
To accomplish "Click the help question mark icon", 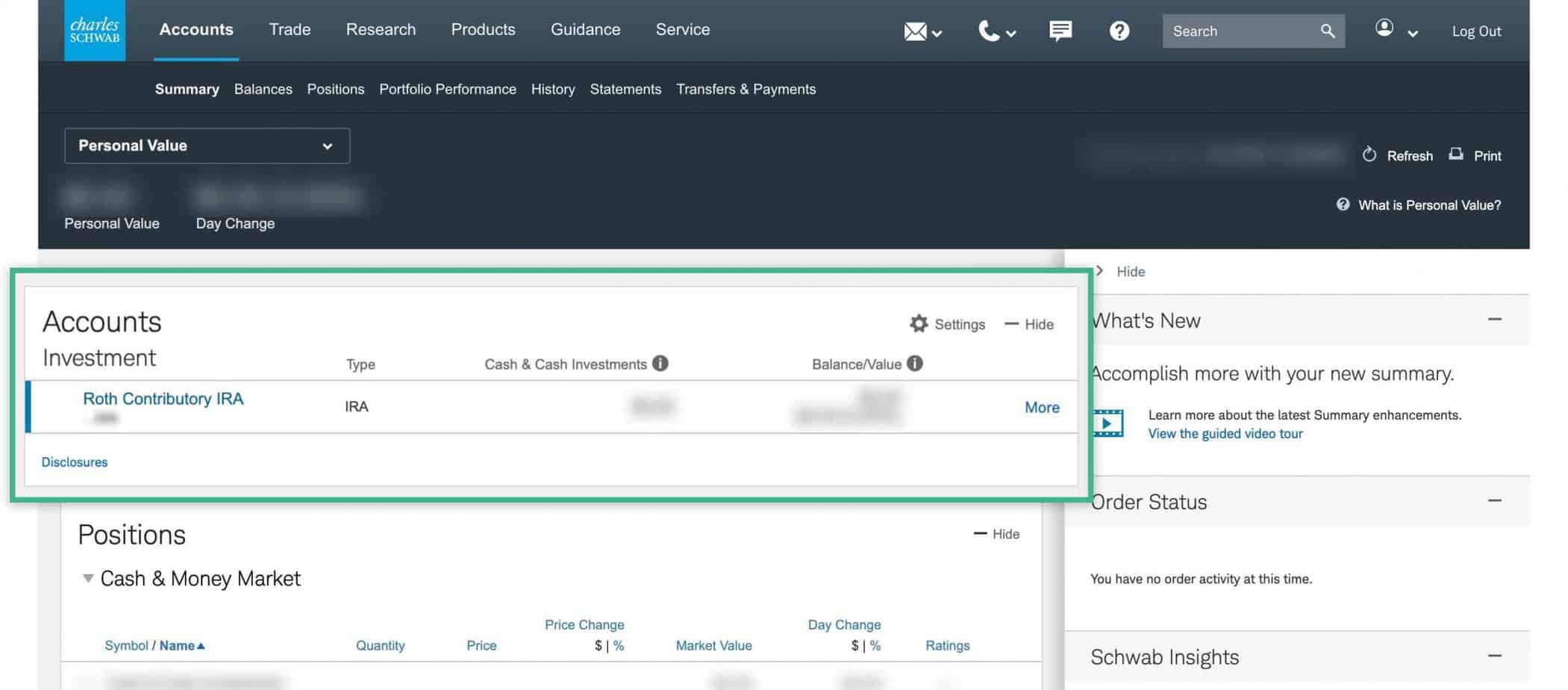I will (1119, 31).
